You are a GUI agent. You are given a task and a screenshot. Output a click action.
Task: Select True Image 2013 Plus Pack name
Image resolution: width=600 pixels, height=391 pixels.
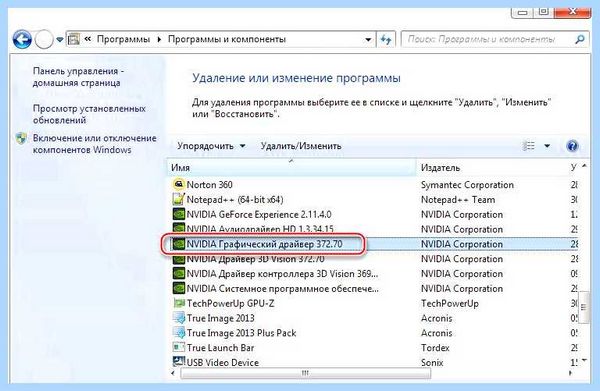point(241,333)
